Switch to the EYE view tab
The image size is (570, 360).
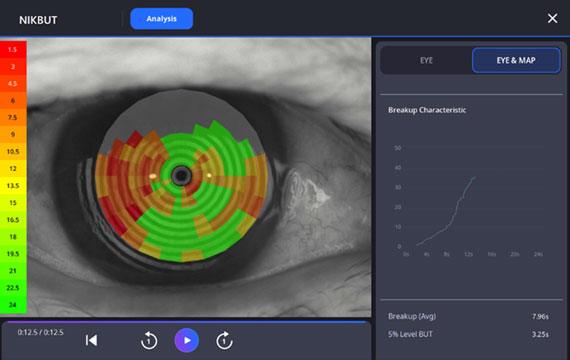click(x=426, y=60)
